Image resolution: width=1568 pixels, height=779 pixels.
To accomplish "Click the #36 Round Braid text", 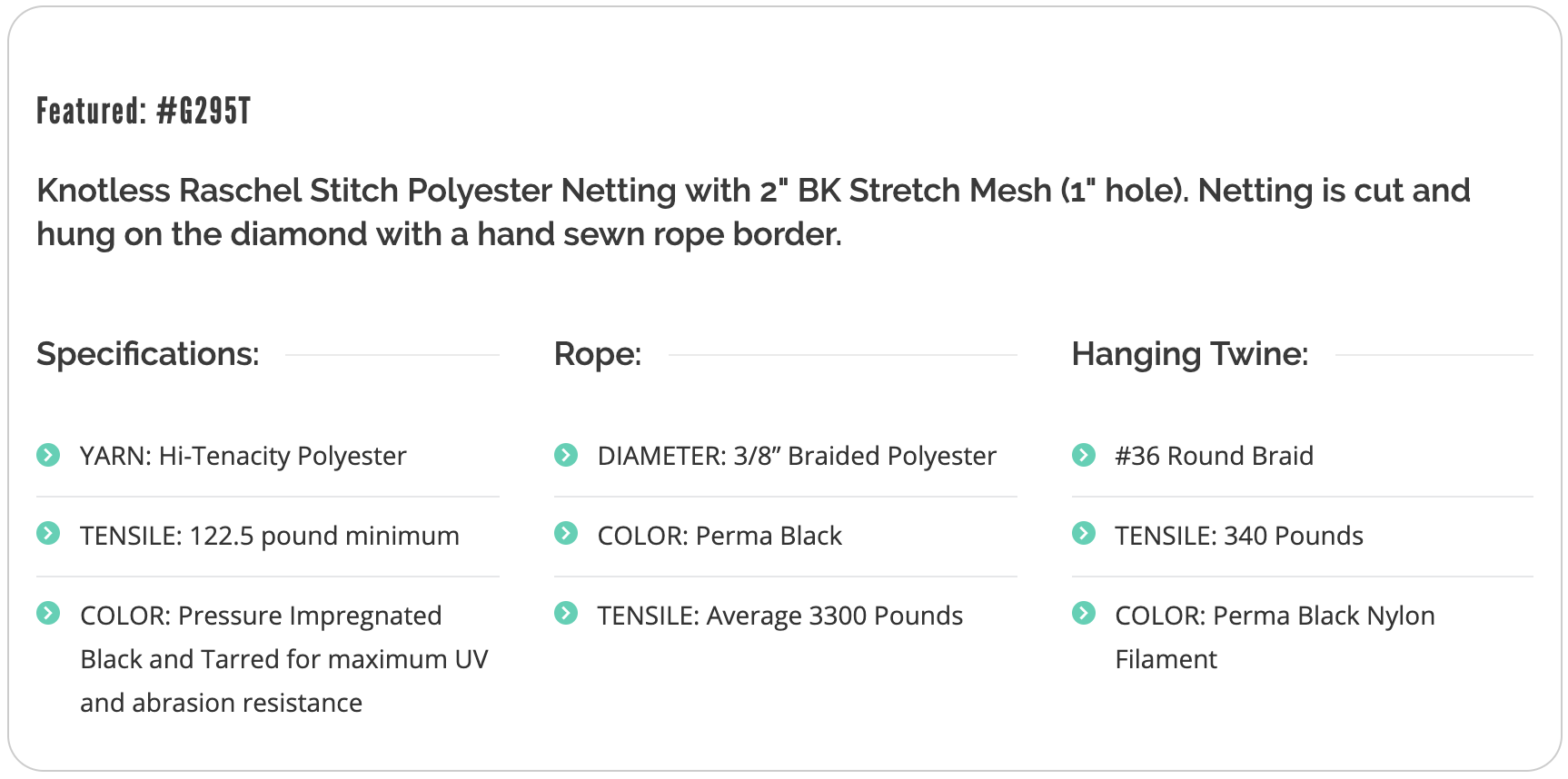I will click(x=1215, y=456).
